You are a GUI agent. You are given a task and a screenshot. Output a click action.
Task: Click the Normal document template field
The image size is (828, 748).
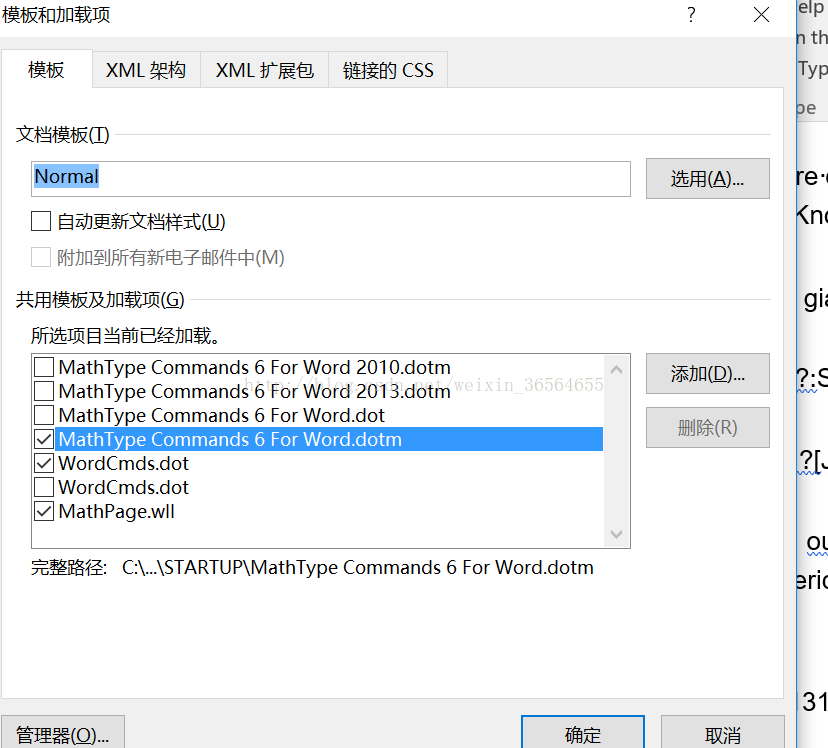click(331, 178)
